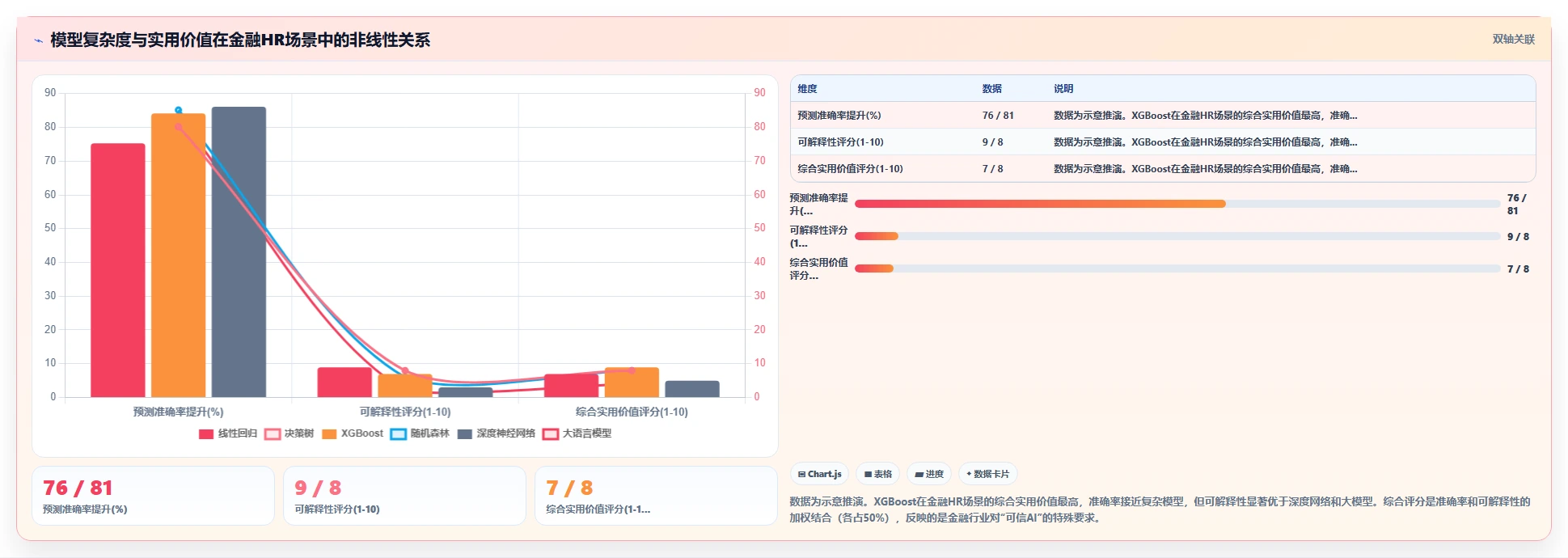The height and width of the screenshot is (558, 1568).
Task: Click x-axis label 综合实用价值评分(1-10)
Action: pyautogui.click(x=632, y=412)
